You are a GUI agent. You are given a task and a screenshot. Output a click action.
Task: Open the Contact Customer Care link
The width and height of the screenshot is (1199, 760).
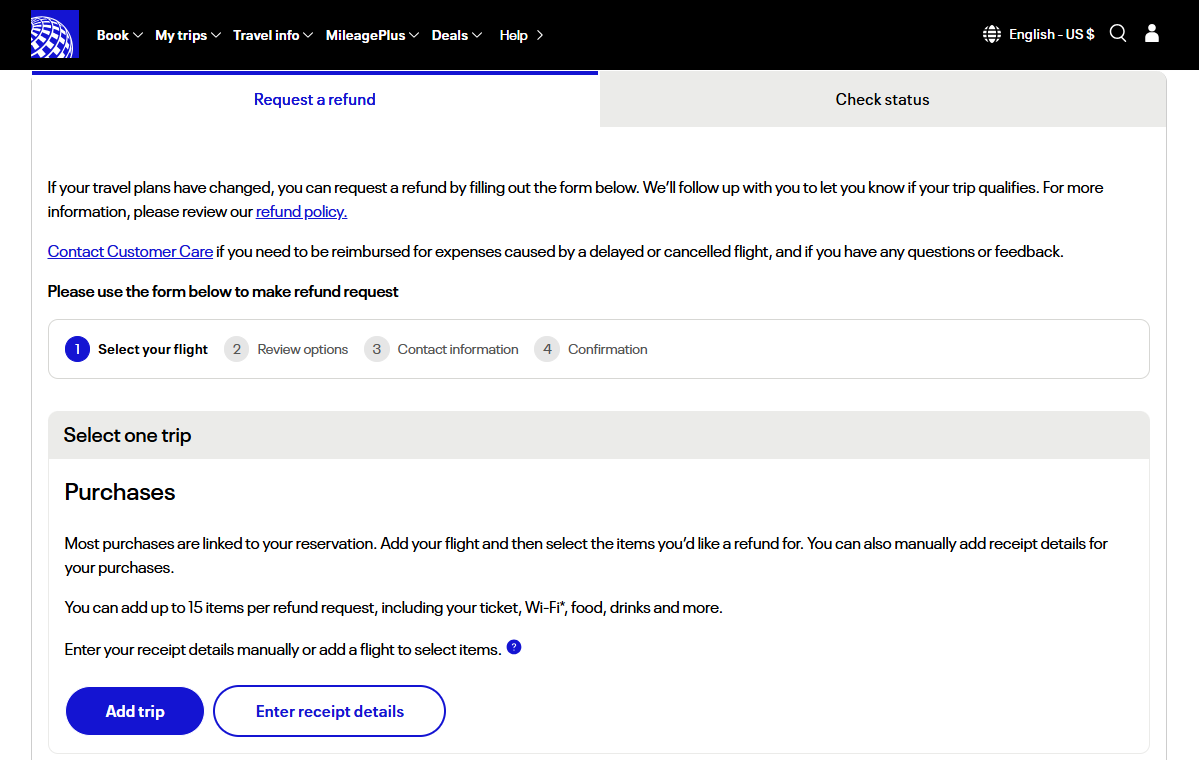130,252
